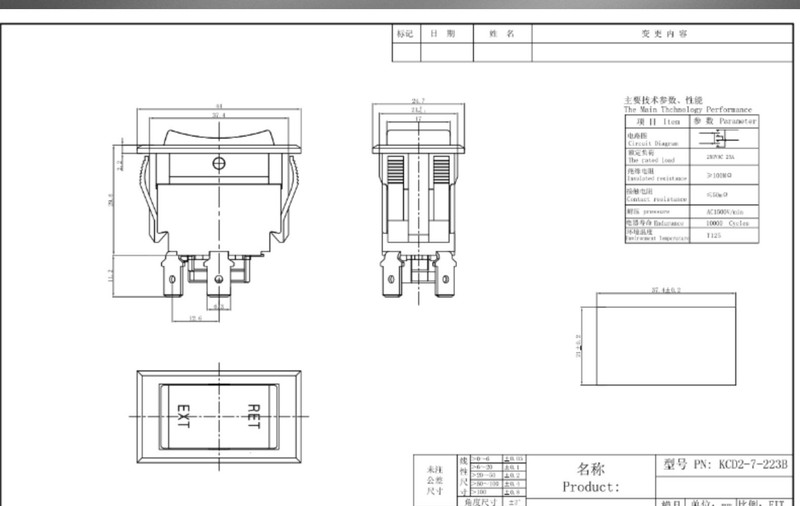This screenshot has height=506, width=800.
Task: Select the 11.2 terminal height dimension
Action: [110, 275]
